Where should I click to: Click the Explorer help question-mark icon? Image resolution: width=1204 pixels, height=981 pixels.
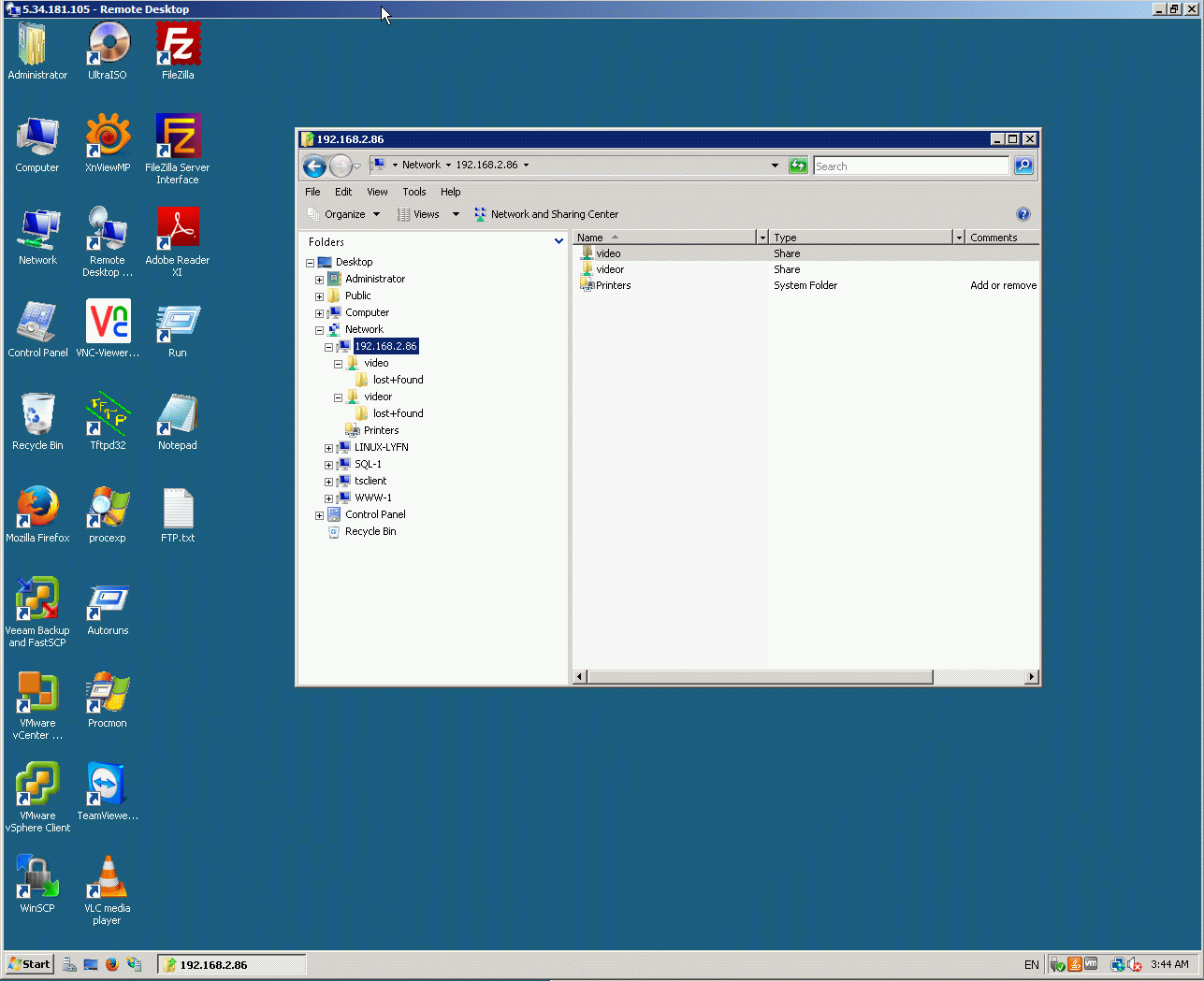click(1023, 214)
